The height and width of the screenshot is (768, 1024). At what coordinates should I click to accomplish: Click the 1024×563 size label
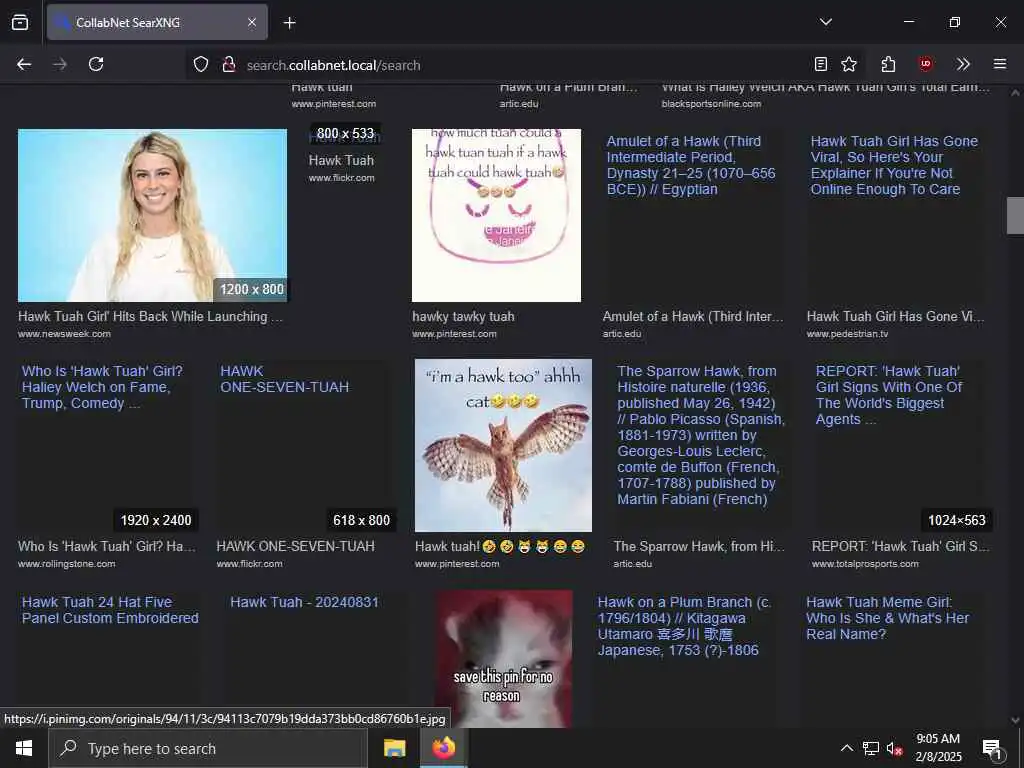coord(957,520)
